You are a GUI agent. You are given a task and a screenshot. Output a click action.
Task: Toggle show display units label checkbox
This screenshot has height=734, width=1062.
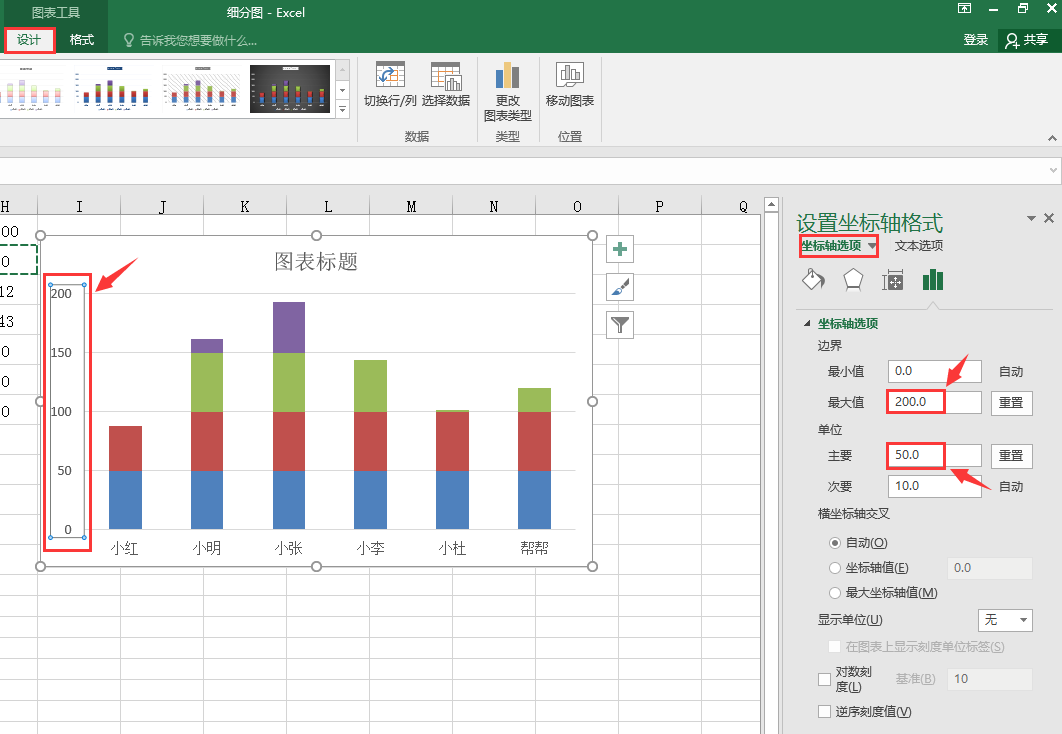(834, 647)
